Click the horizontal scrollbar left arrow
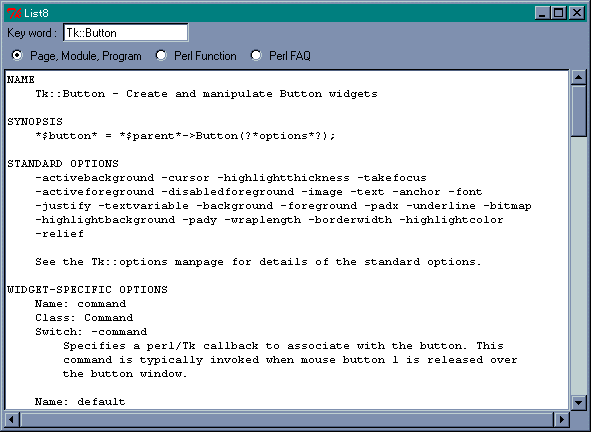 pyautogui.click(x=12, y=419)
